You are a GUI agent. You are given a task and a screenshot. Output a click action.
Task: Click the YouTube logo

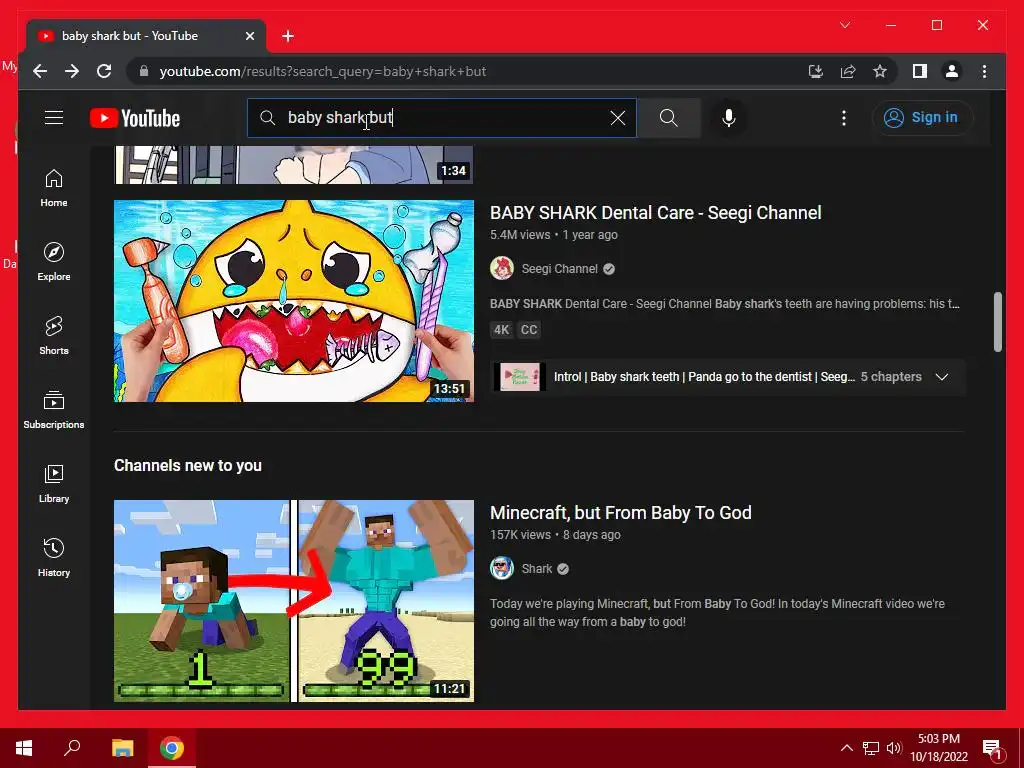coord(135,118)
